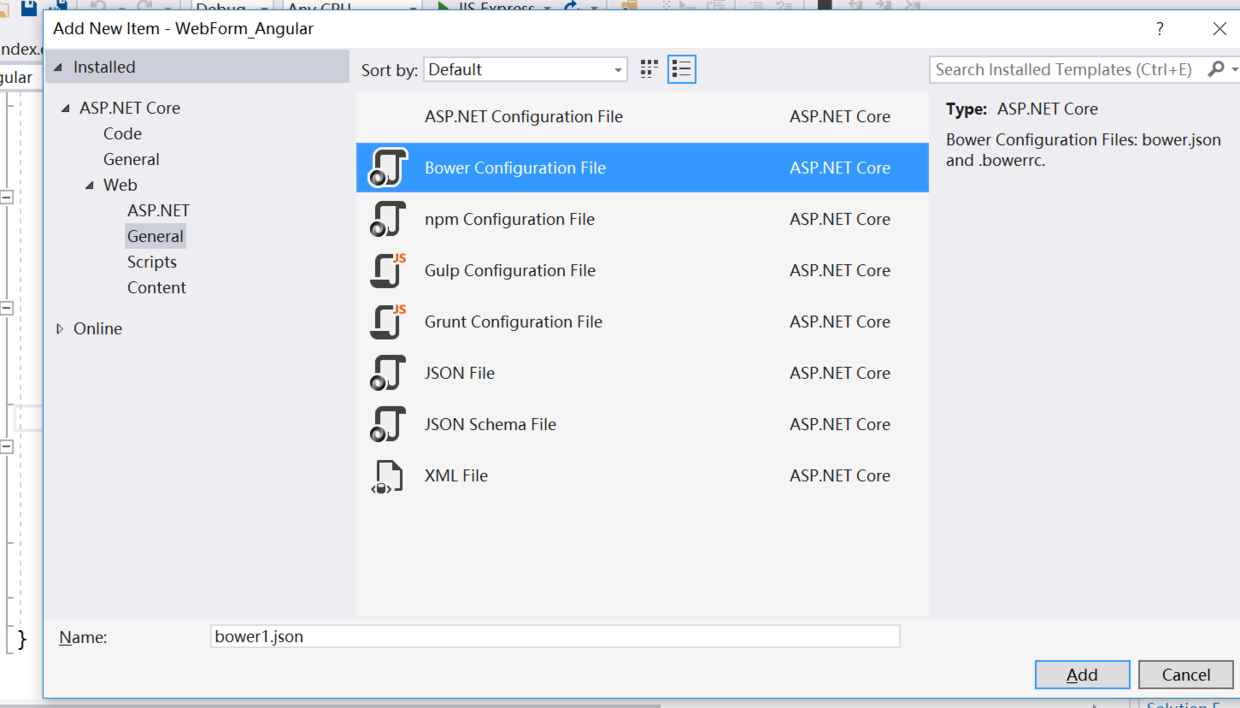Click the ASP.NET Core tree label
This screenshot has width=1240, height=708.
130,108
